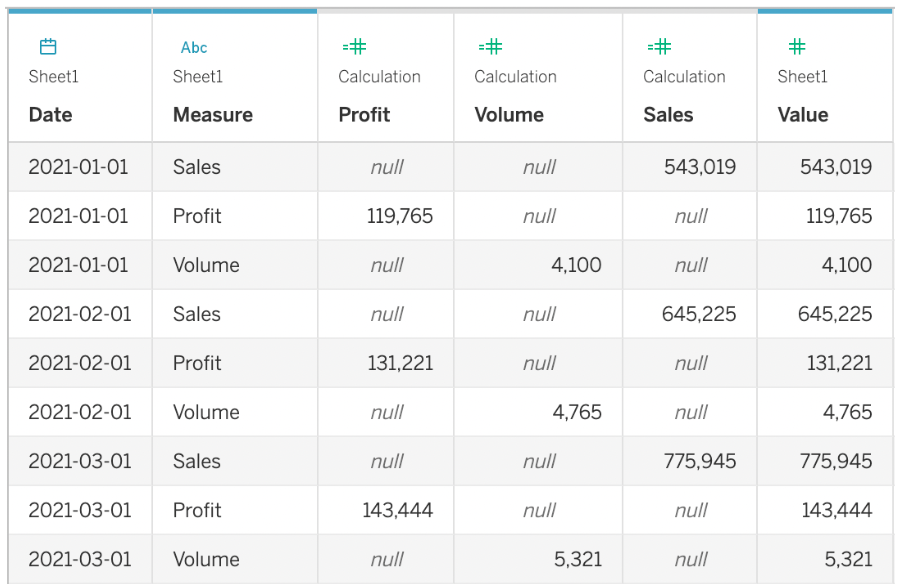Click the Abc string type icon above Measure
This screenshot has width=902, height=587.
point(194,47)
